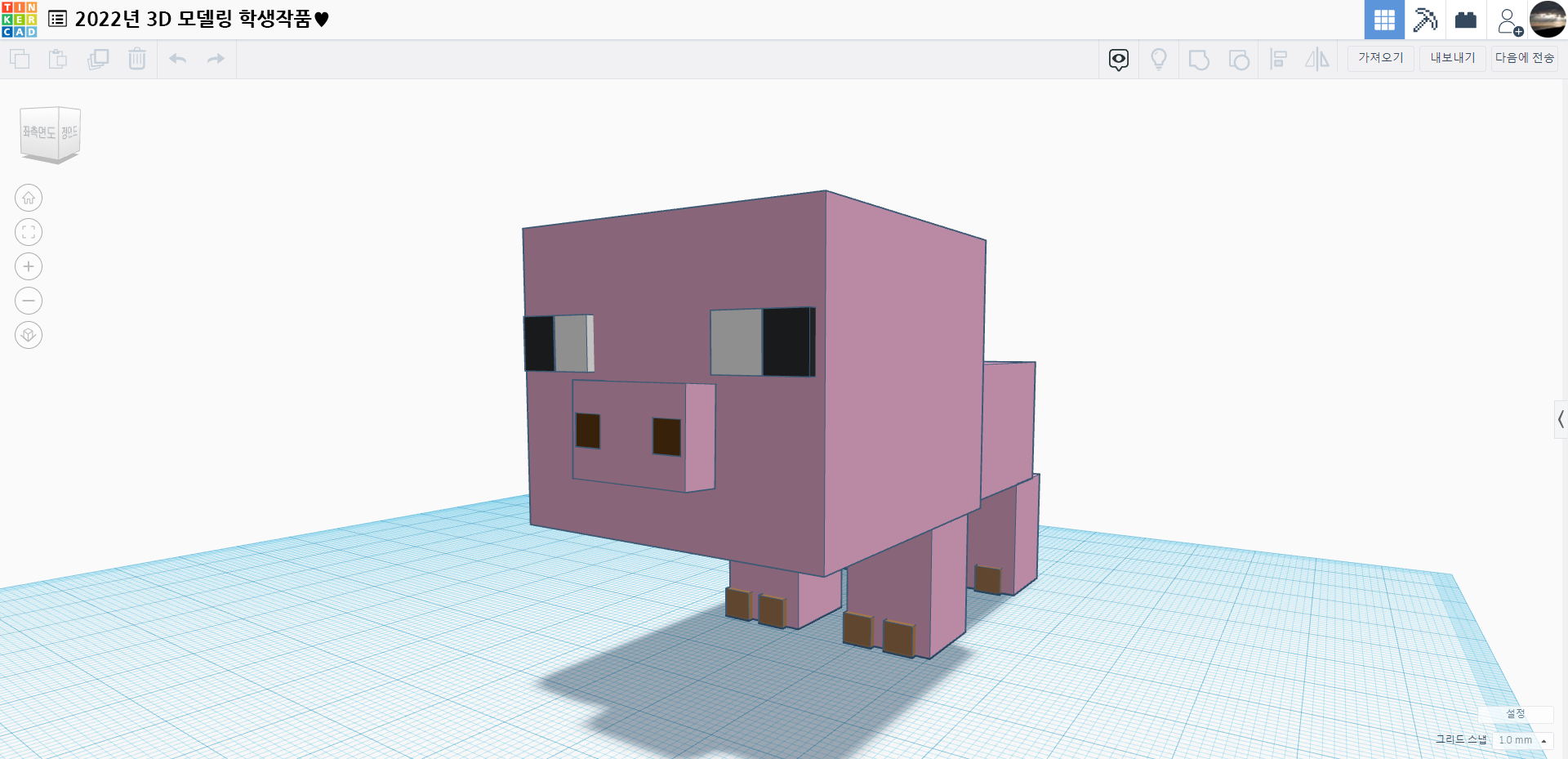This screenshot has width=1568, height=759.
Task: Expand the collapsed shapes panel arrow
Action: pos(1561,420)
